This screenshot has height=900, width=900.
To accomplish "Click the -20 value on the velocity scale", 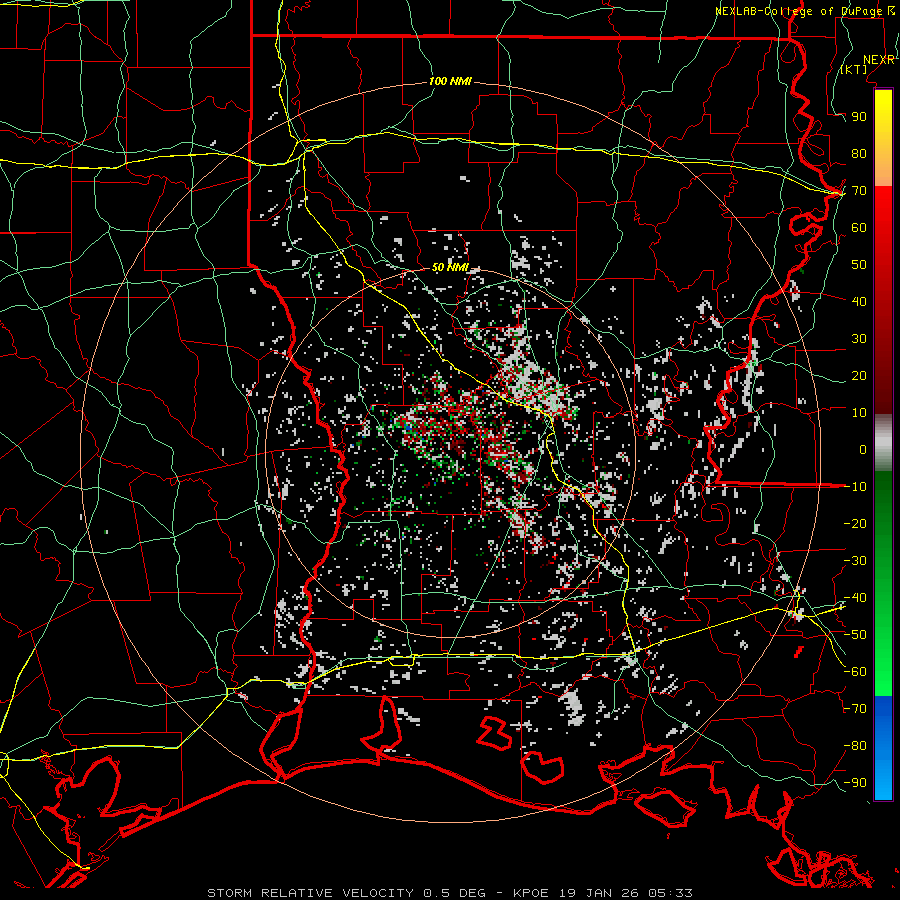I will coord(855,524).
